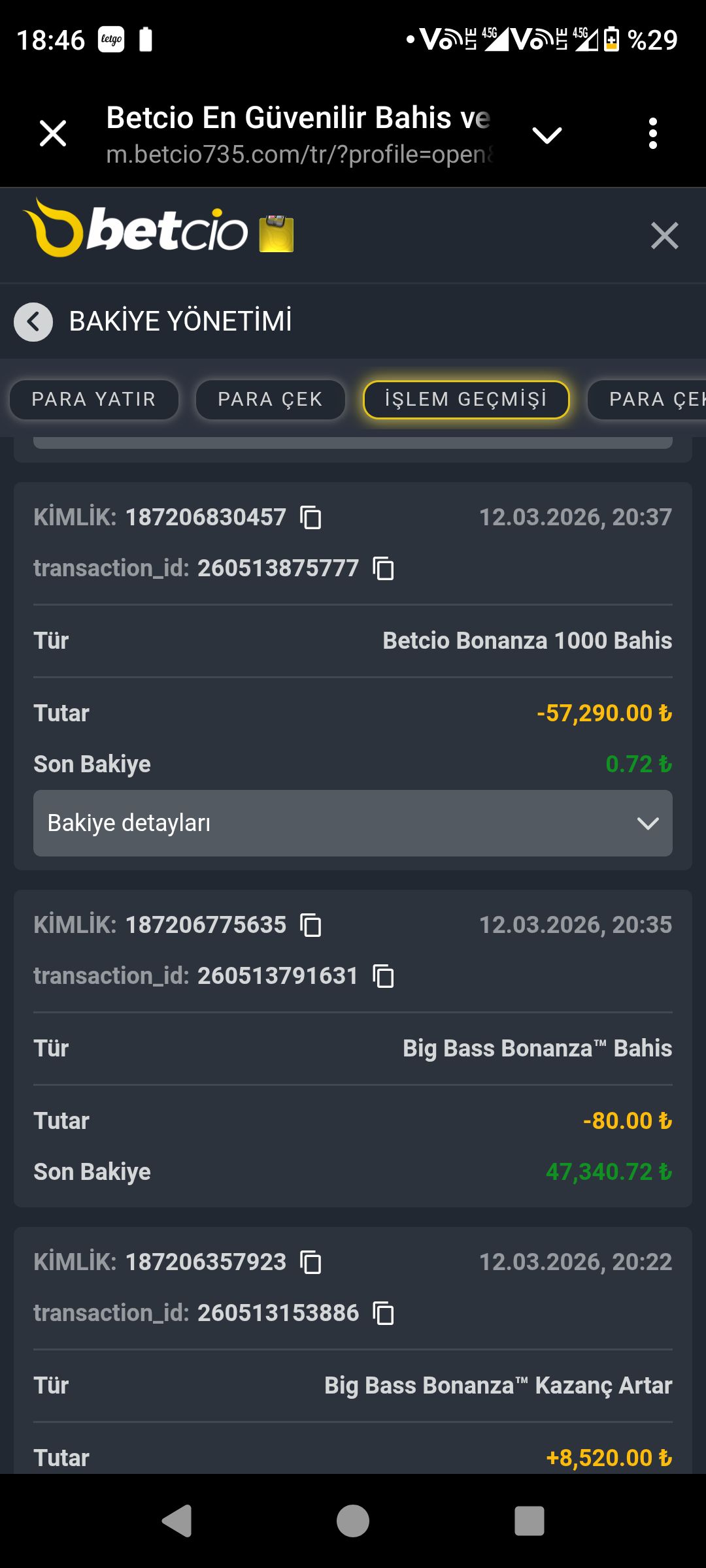706x1568 pixels.
Task: Go back from Bakiye Yönetimi
Action: click(x=33, y=321)
